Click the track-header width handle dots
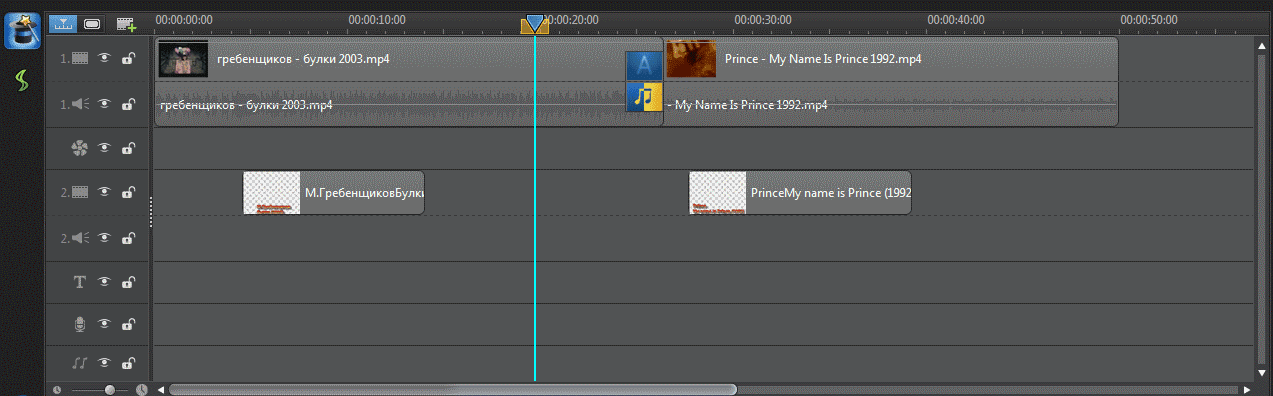Viewport: 1273px width, 396px height. [x=151, y=211]
